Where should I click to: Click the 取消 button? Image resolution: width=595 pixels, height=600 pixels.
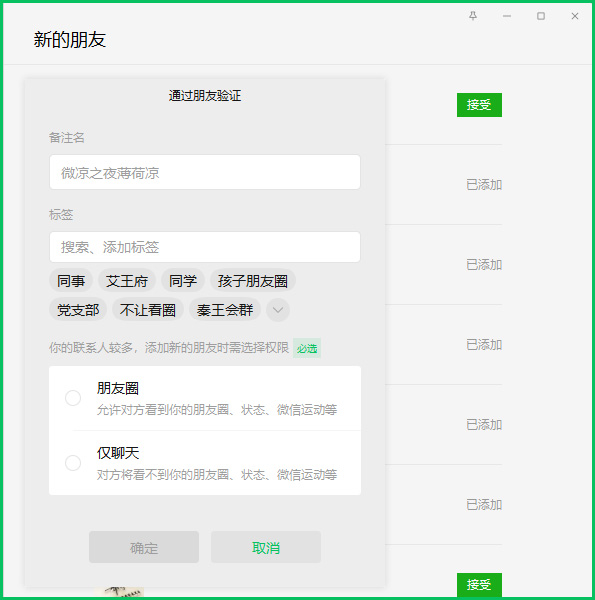[266, 547]
